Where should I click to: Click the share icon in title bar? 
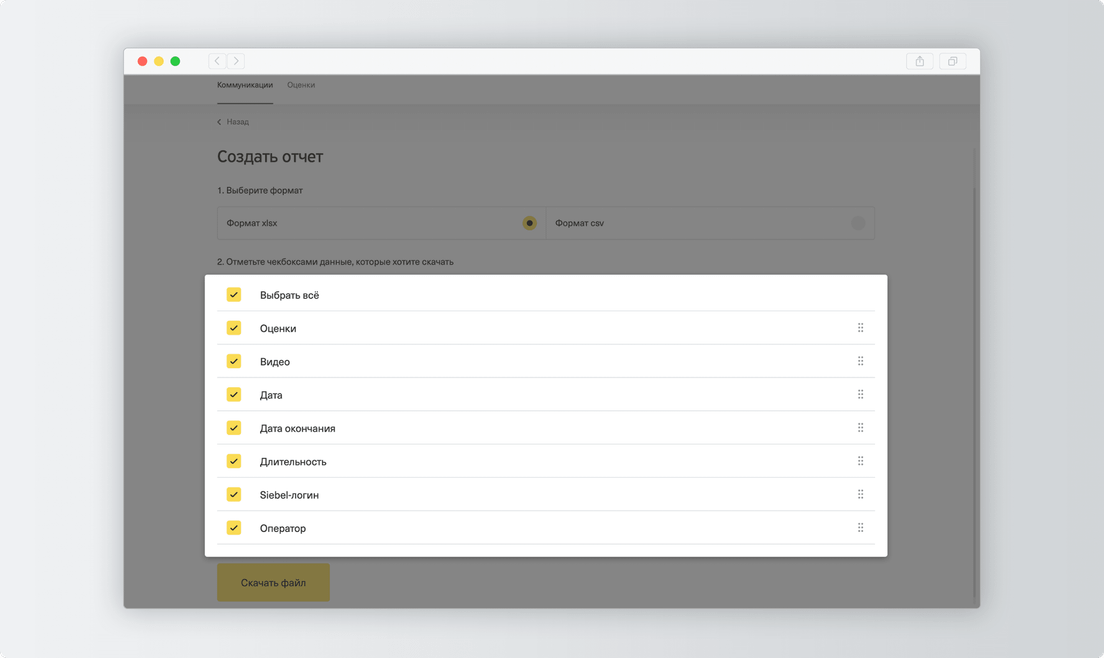pos(920,61)
